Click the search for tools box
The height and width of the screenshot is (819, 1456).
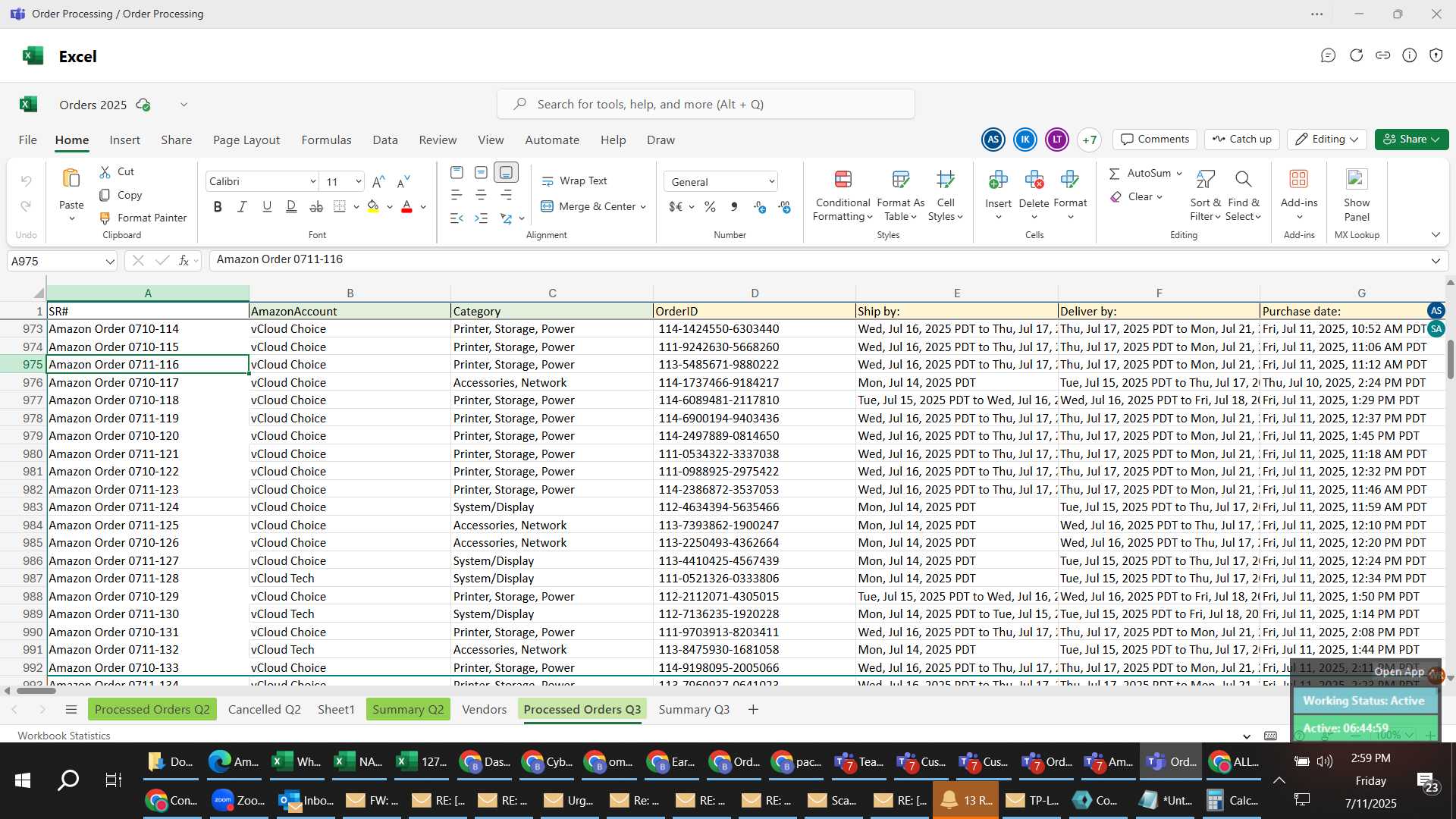click(706, 104)
